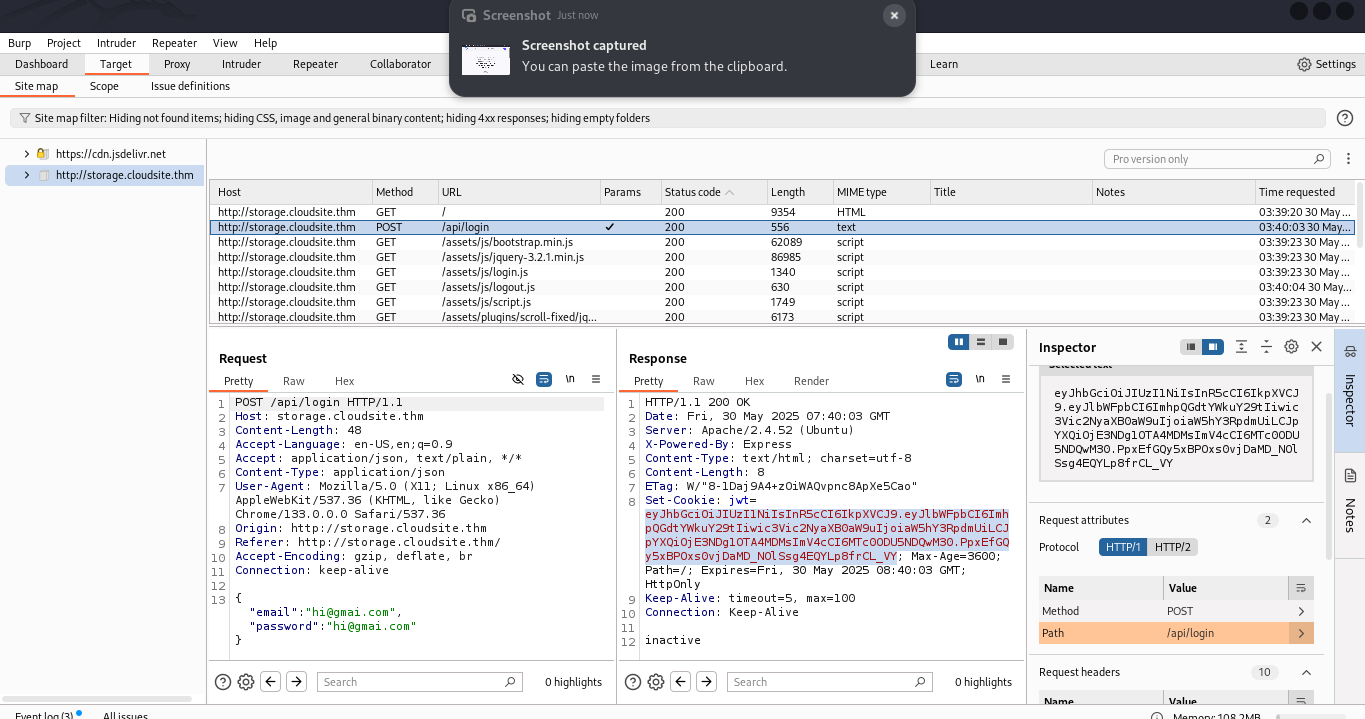
Task: Toggle hidden characters eye icon in Request
Action: pyautogui.click(x=518, y=380)
